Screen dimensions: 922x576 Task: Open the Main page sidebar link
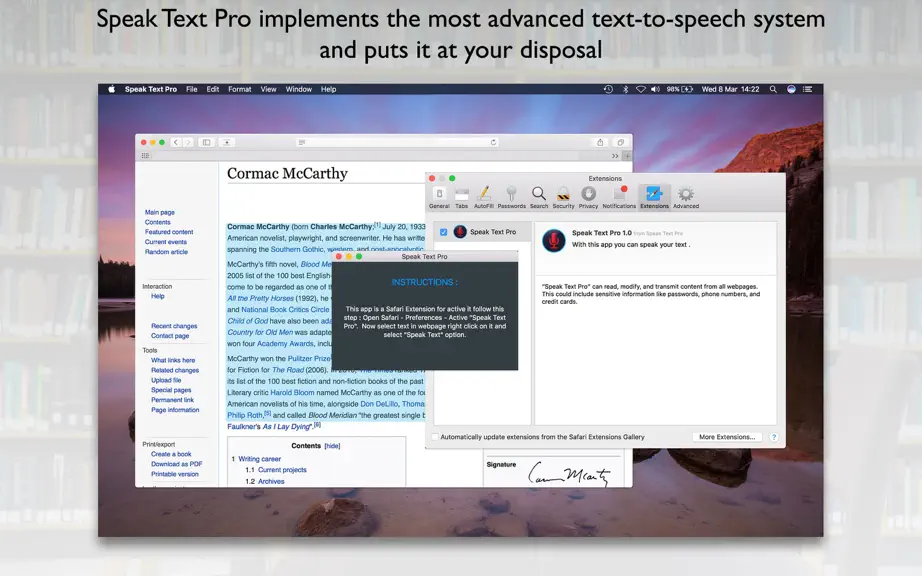(x=159, y=212)
